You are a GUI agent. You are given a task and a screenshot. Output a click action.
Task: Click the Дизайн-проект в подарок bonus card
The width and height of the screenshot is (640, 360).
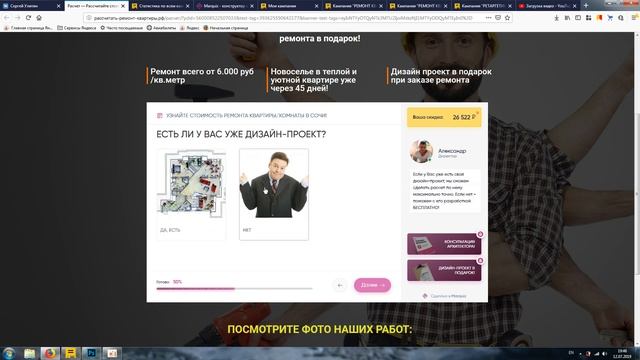coord(444,270)
